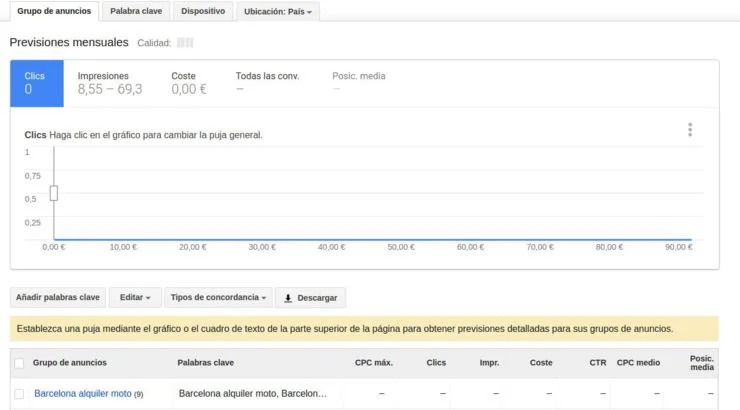Select the Coste metric tile
Screen dimensions: 740x410
pos(189,83)
